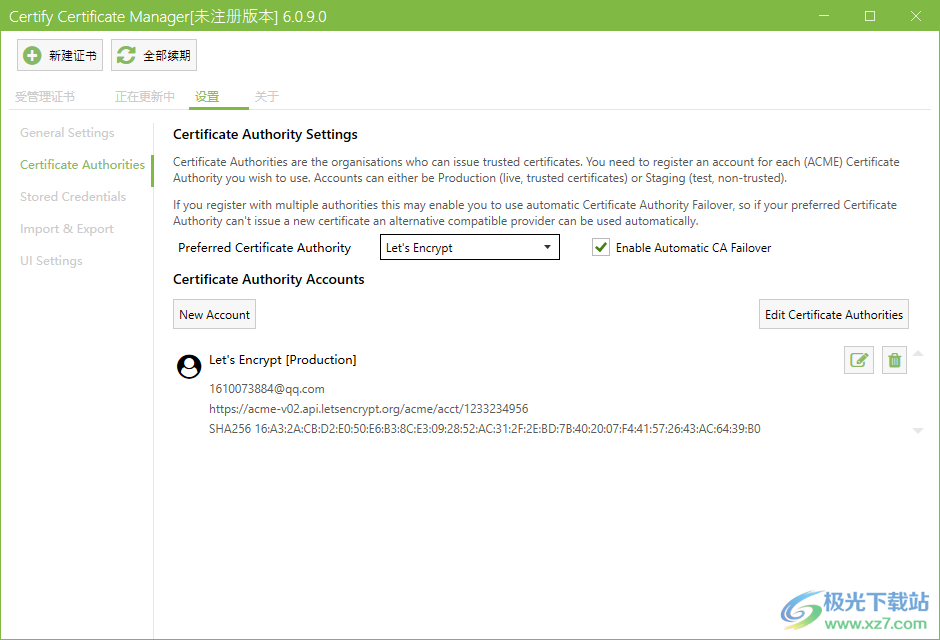This screenshot has width=940, height=640.
Task: Delete the Let's Encrypt account trash icon
Action: point(894,360)
